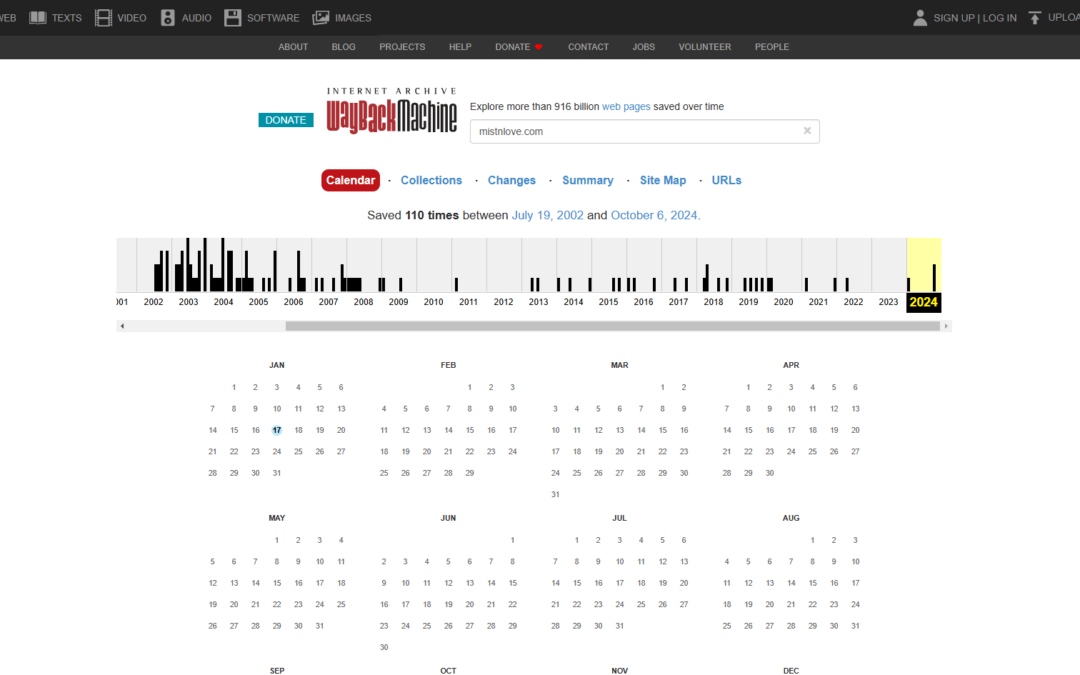The width and height of the screenshot is (1080, 675).
Task: Click the Log In link
Action: coord(999,18)
